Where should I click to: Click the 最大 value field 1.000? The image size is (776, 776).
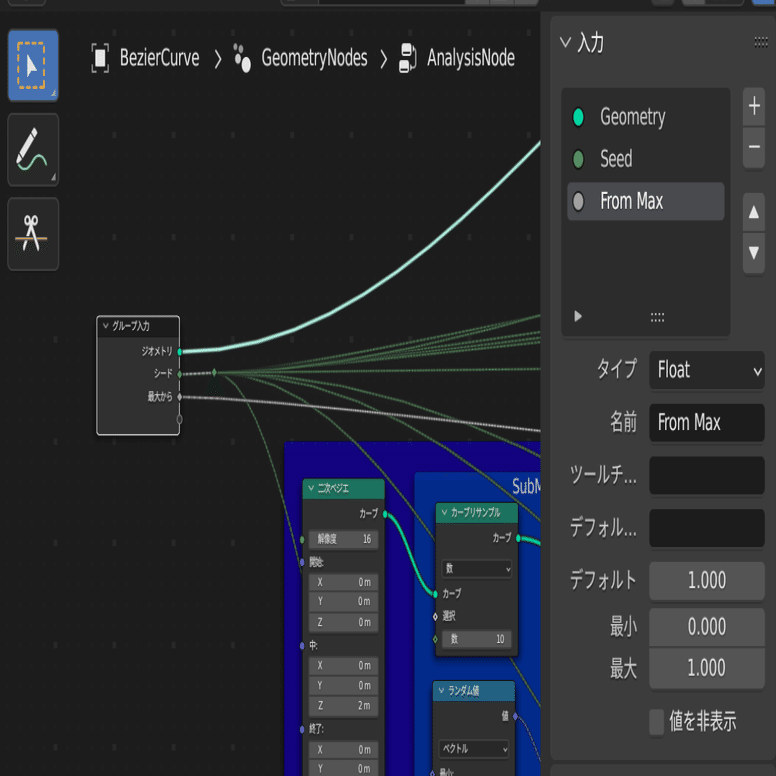pos(707,668)
